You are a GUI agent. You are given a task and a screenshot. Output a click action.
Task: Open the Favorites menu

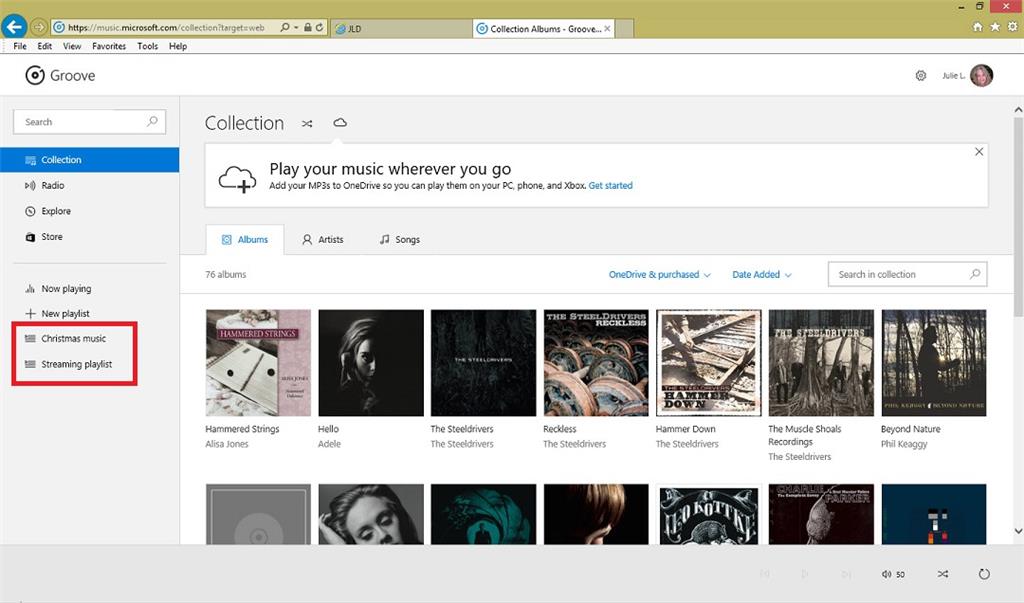coord(109,46)
